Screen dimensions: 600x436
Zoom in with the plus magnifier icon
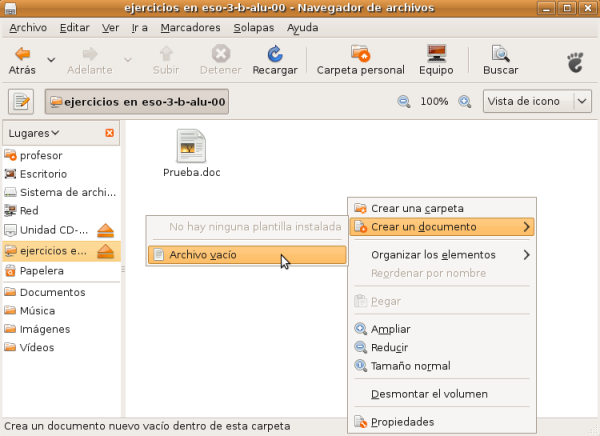pos(464,102)
